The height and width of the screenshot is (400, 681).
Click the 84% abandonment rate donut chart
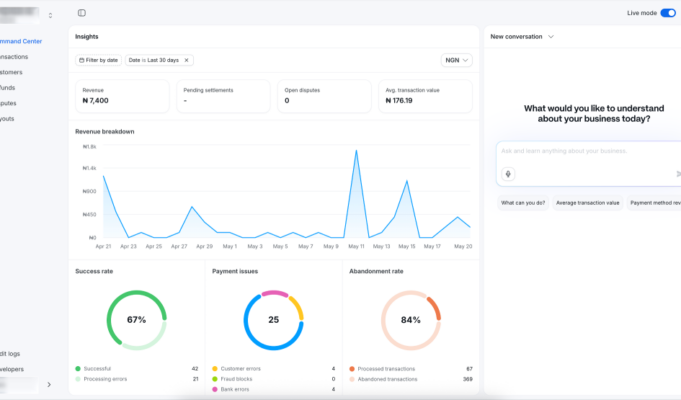click(411, 320)
